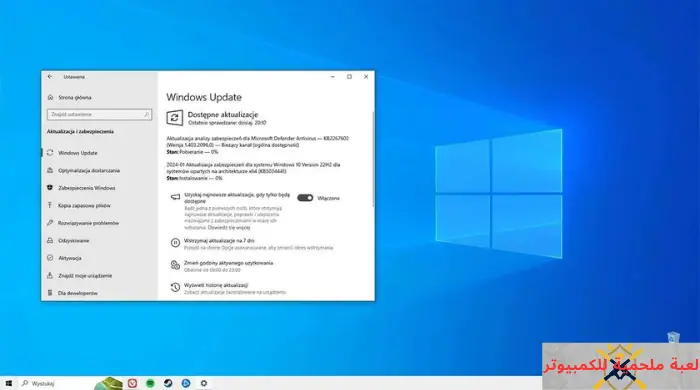Click the Znajdź ustawienie search field
Image resolution: width=700 pixels, height=390 pixels.
pyautogui.click(x=99, y=115)
